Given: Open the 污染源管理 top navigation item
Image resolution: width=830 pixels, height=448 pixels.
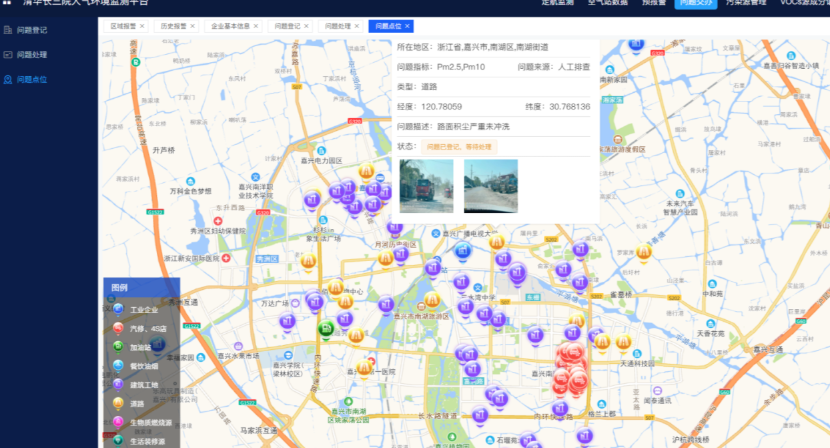Looking at the screenshot, I should pos(746,3).
